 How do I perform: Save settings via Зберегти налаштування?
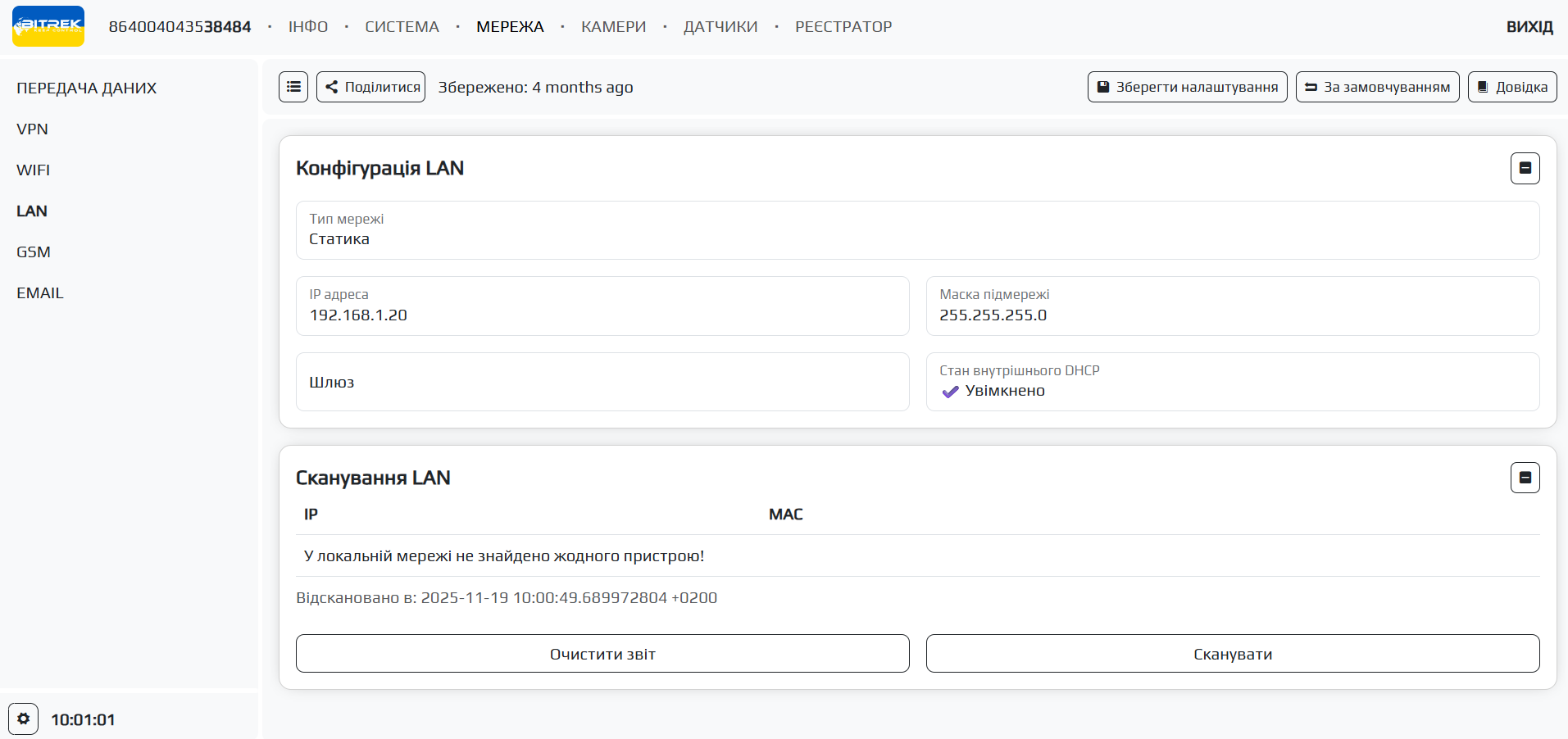(x=1187, y=87)
